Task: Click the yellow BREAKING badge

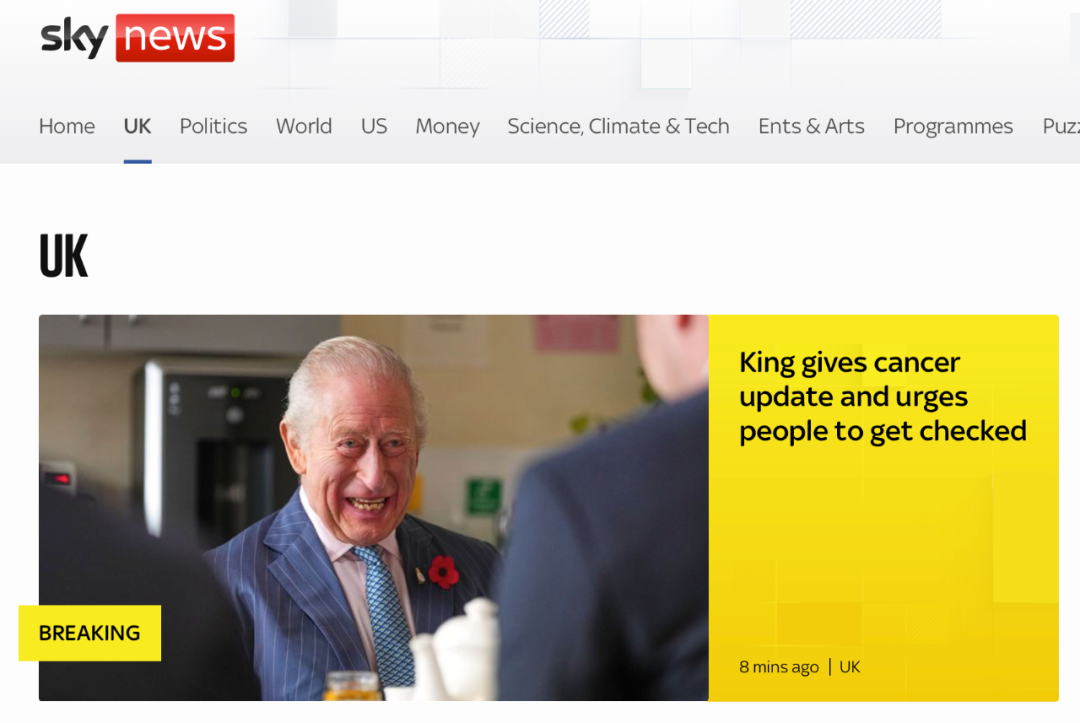Action: tap(90, 633)
